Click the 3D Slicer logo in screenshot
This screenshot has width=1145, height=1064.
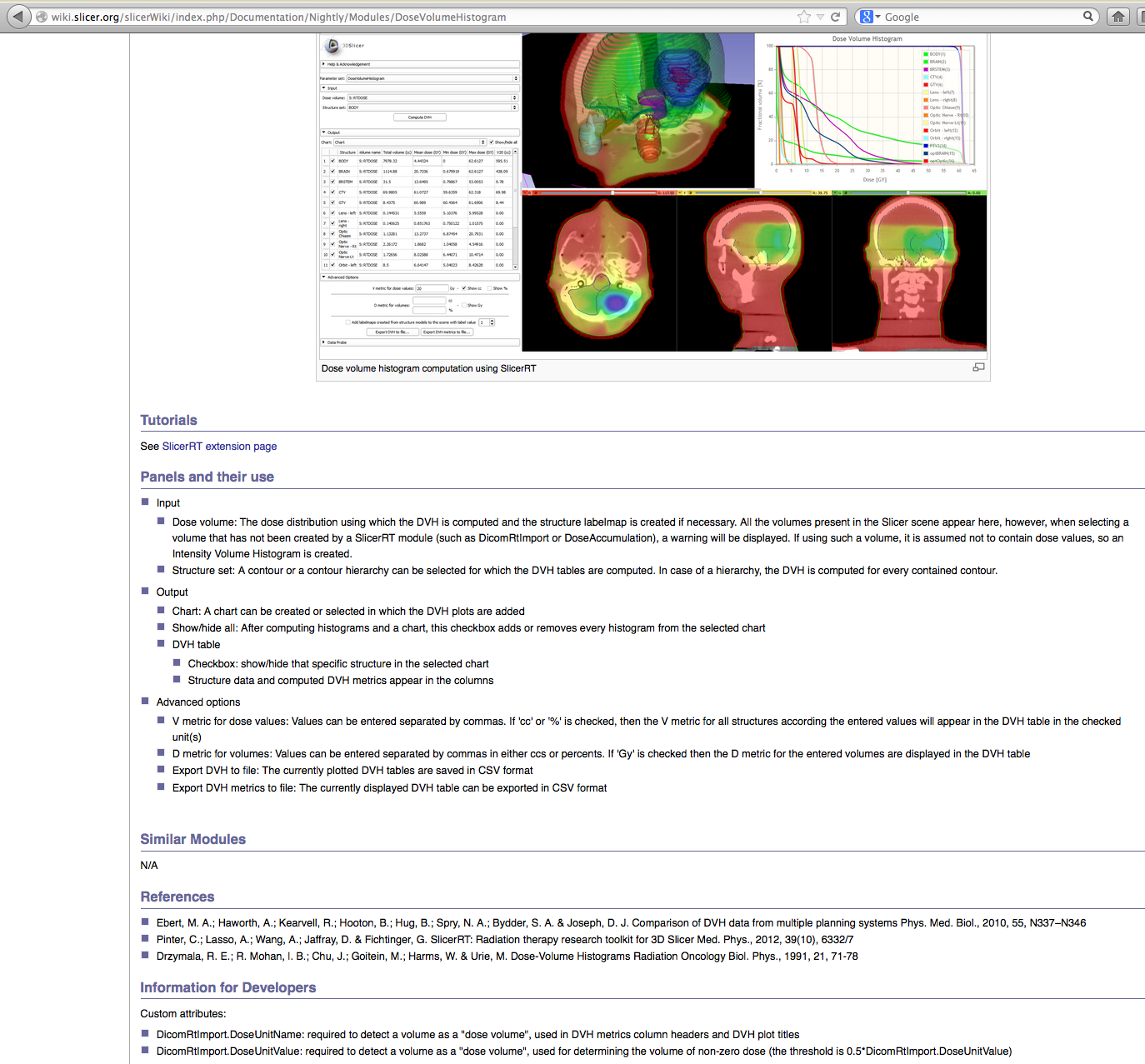pos(333,46)
